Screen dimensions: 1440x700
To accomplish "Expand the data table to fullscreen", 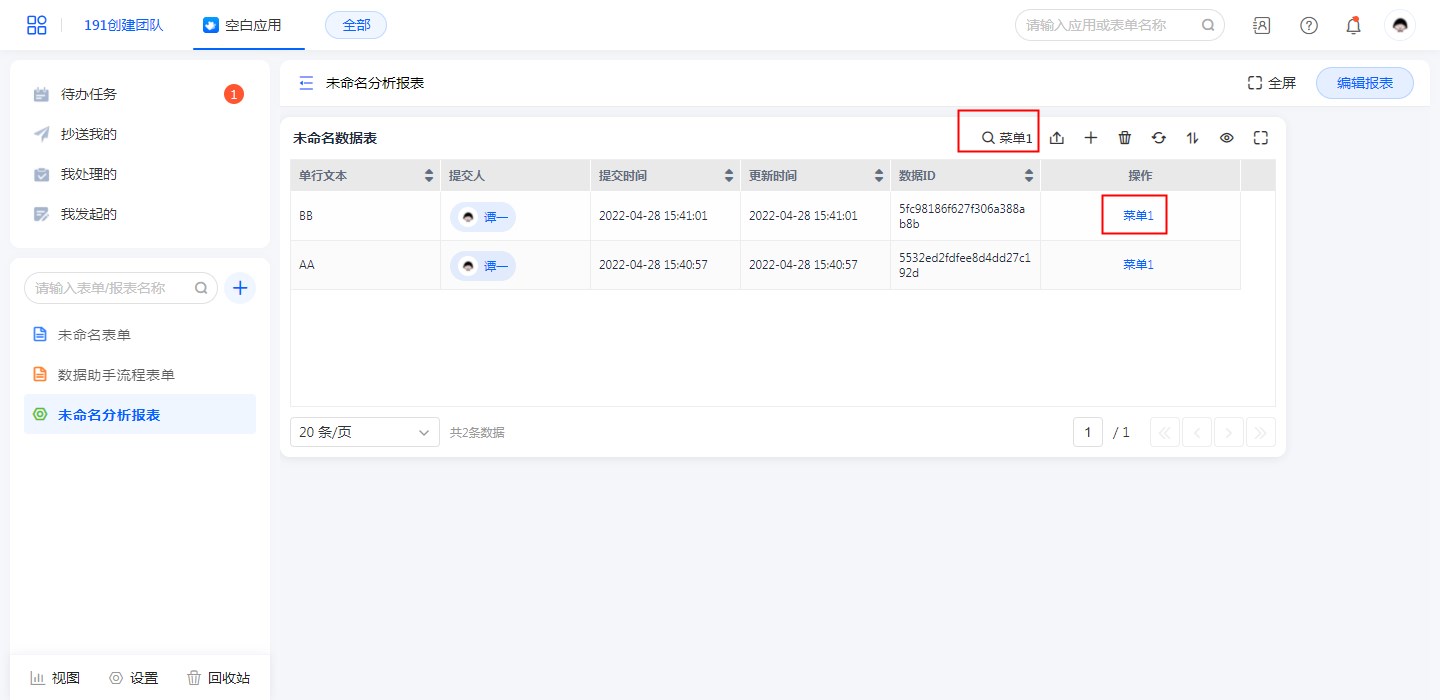I will pos(1261,138).
